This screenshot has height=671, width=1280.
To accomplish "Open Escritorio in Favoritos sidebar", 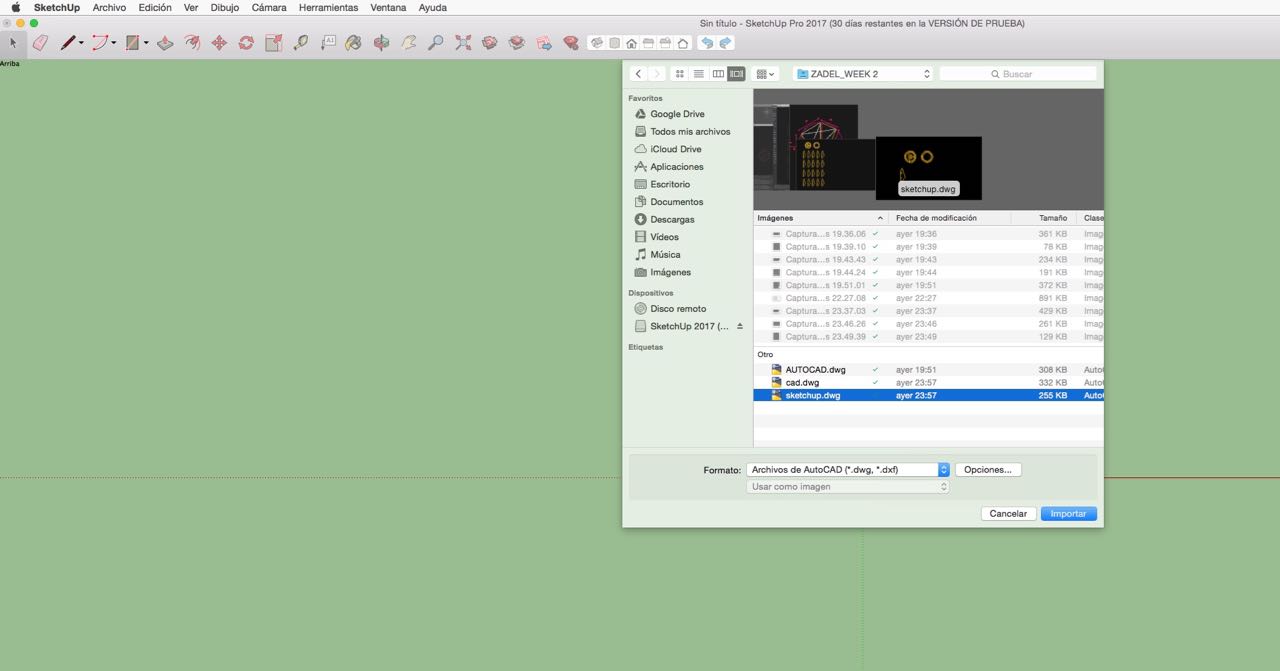I will (670, 184).
